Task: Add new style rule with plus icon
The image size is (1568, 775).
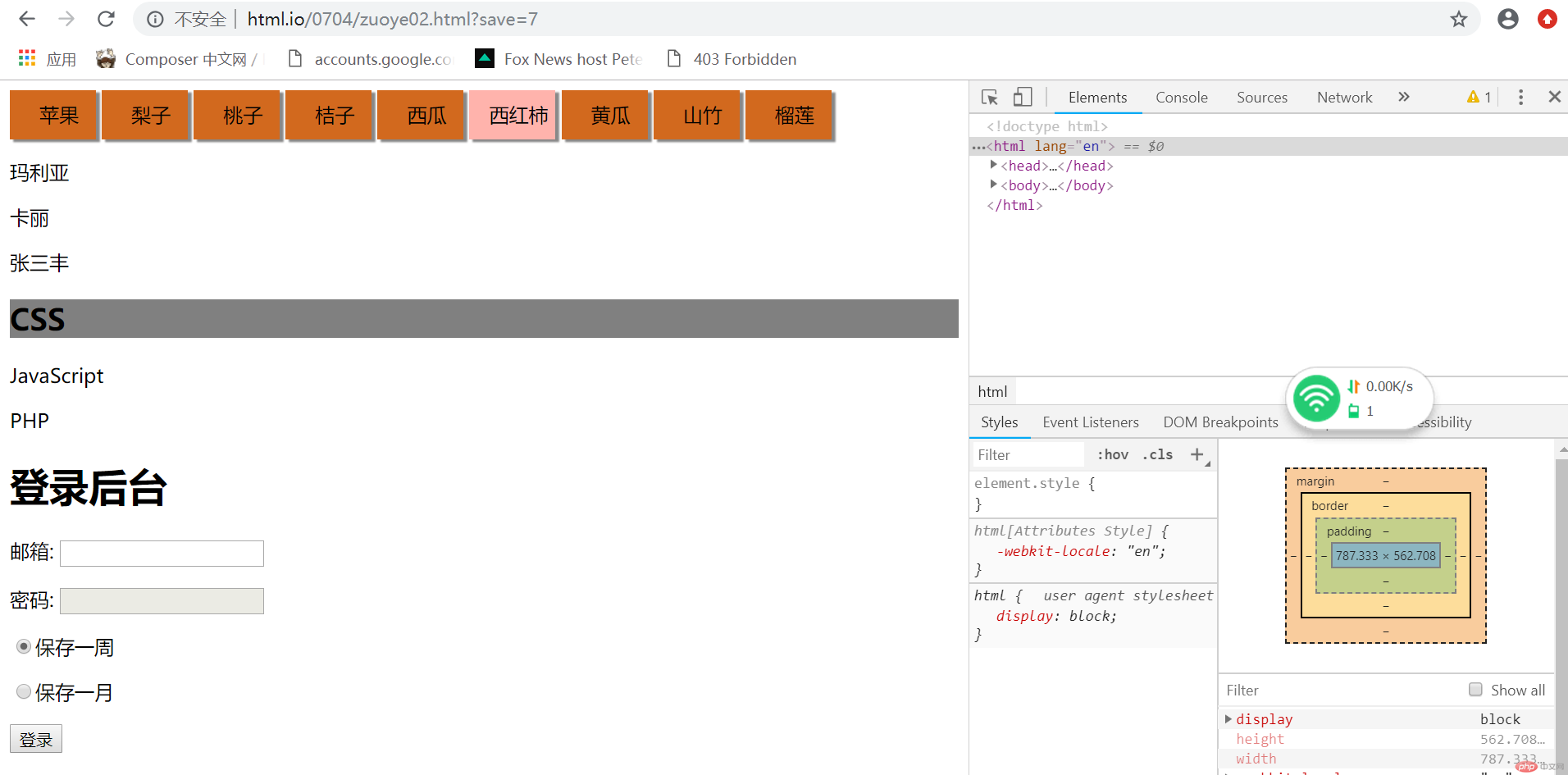Action: tap(1197, 454)
